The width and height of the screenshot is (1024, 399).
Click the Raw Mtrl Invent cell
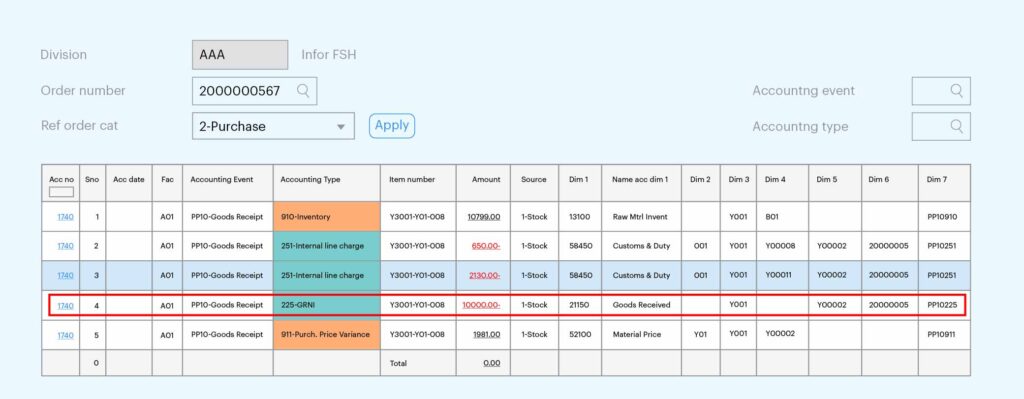point(640,217)
